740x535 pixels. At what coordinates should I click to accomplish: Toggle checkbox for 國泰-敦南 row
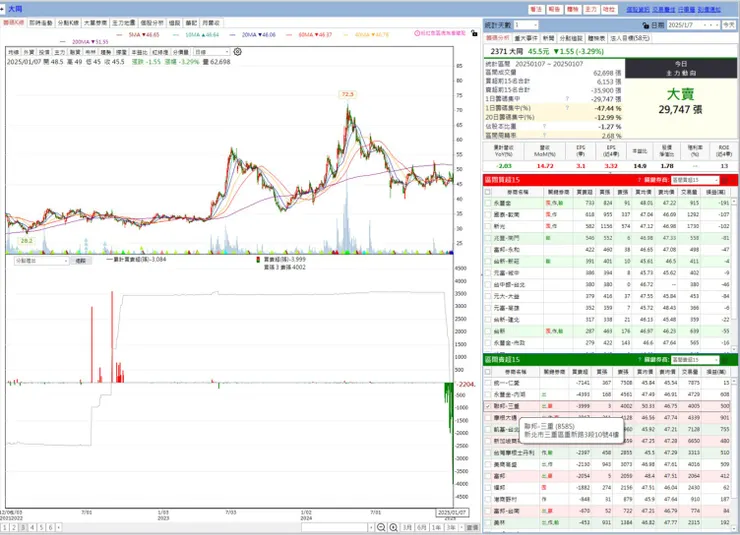[x=488, y=215]
